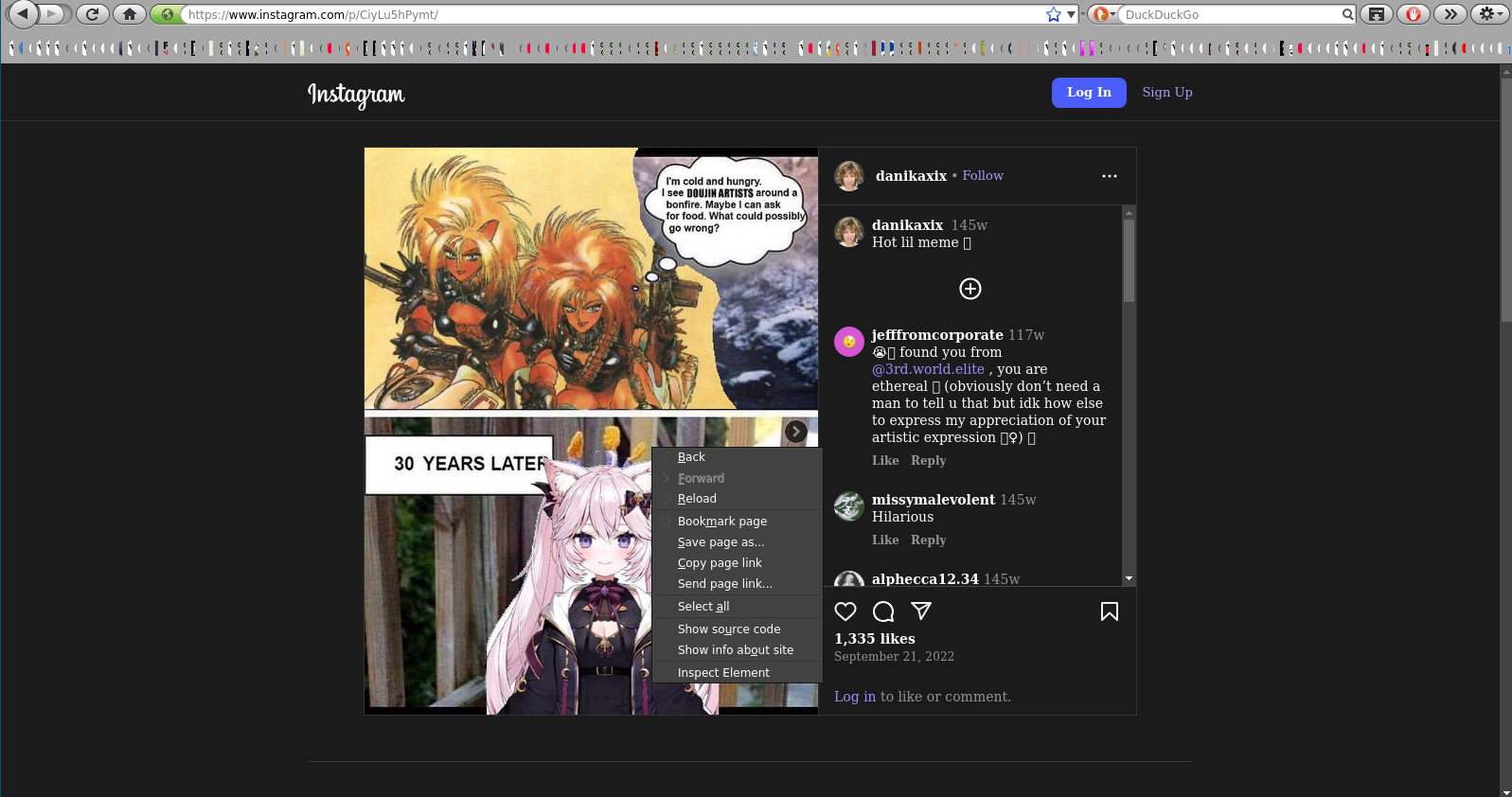This screenshot has height=797, width=1512.
Task: Save the post with the bookmark icon
Action: coord(1110,611)
